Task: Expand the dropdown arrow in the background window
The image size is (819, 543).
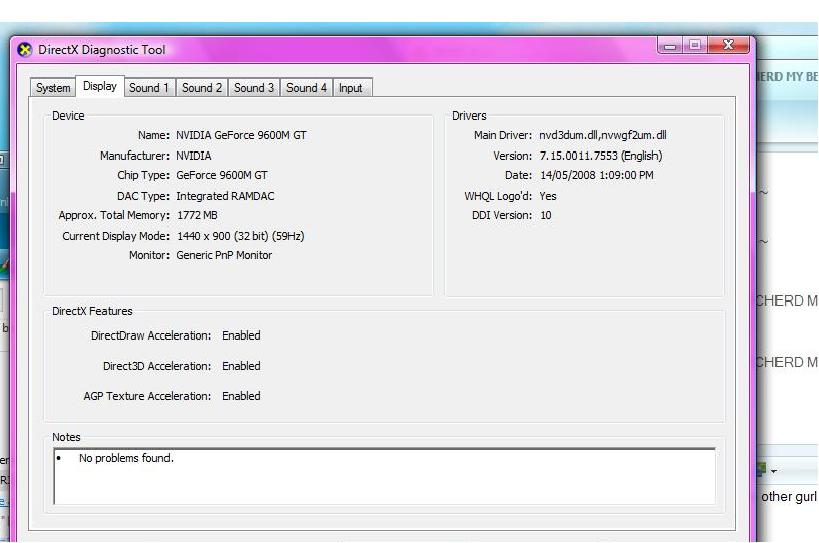Action: point(775,470)
